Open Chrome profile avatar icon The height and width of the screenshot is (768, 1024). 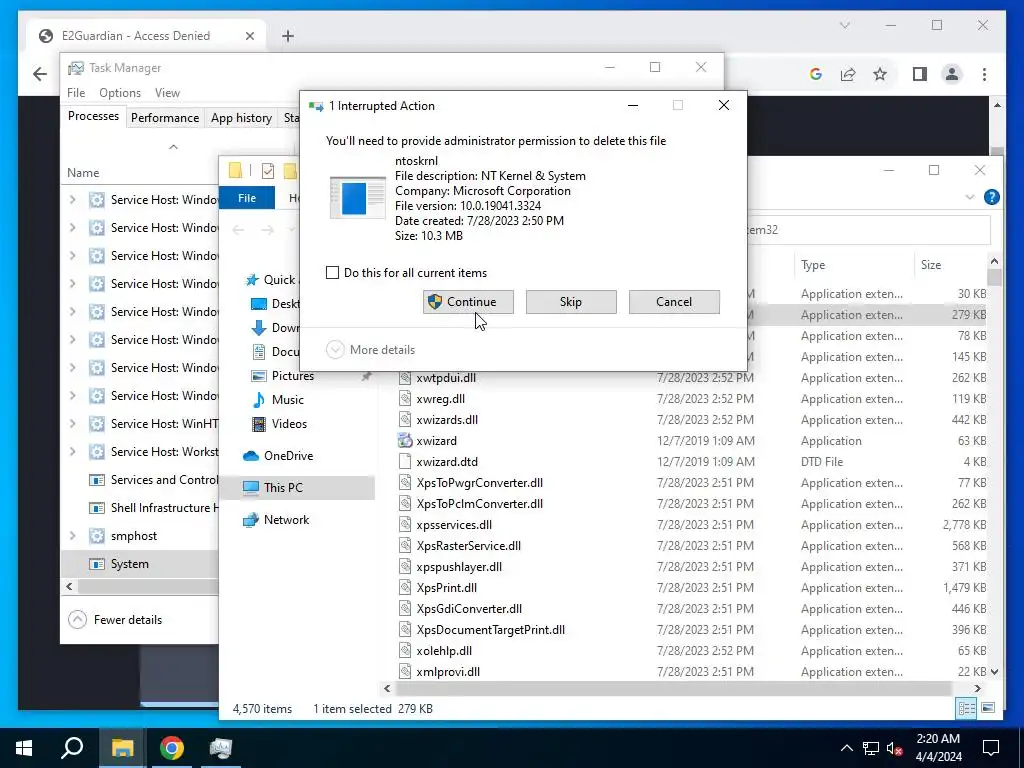point(952,74)
